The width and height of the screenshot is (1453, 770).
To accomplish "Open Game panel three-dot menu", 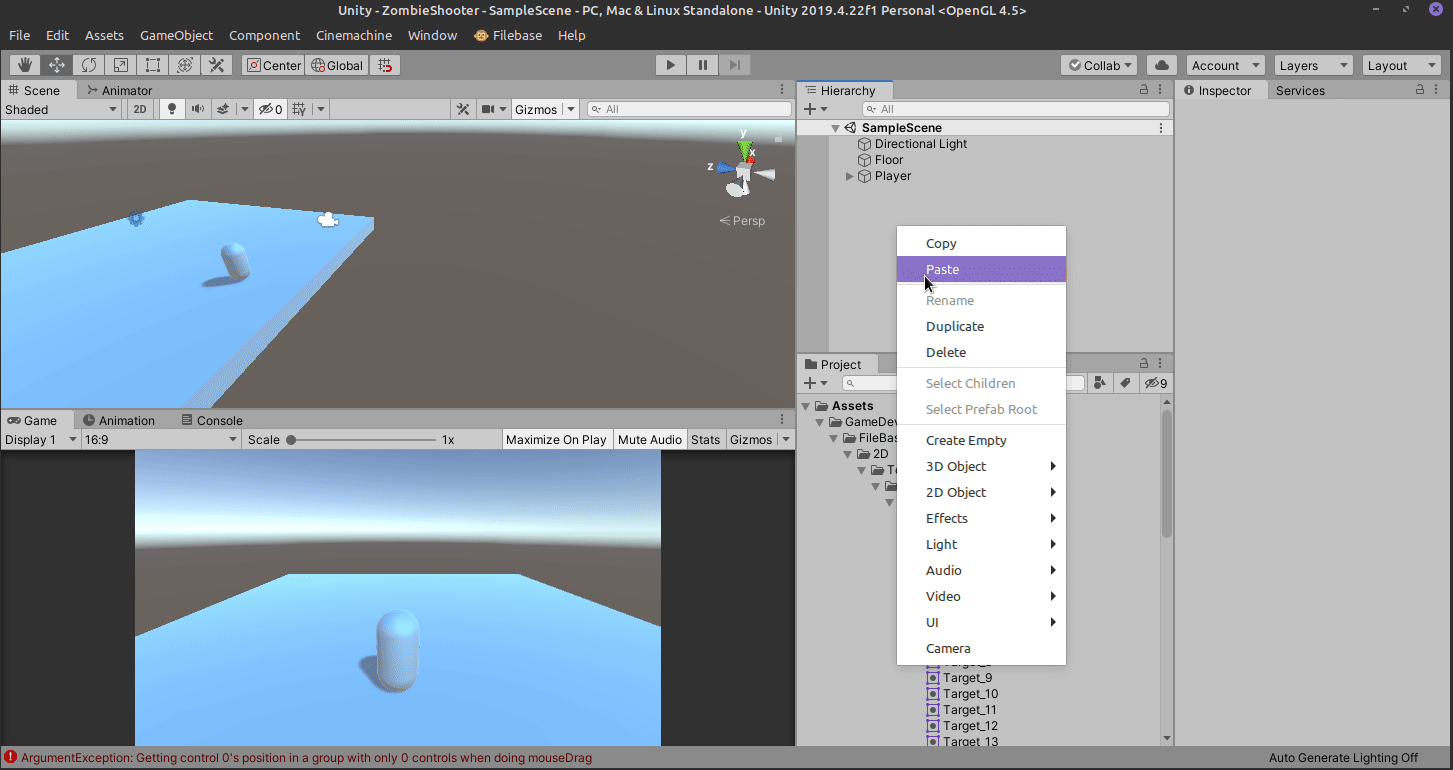I will tap(782, 420).
